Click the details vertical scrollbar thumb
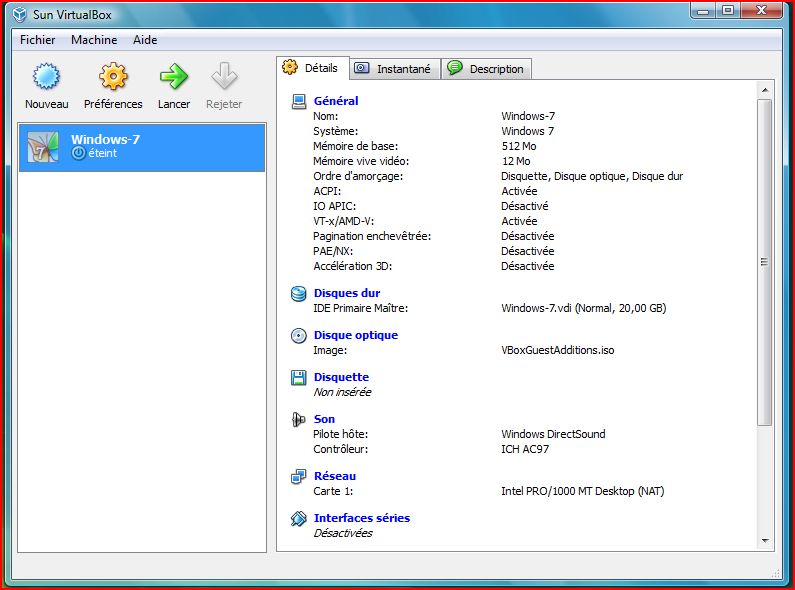 [765, 262]
